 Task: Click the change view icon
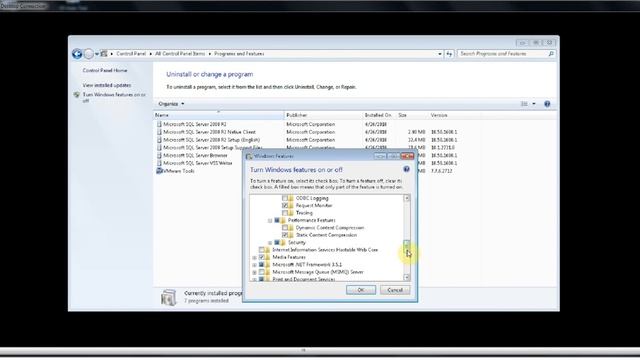pos(524,104)
